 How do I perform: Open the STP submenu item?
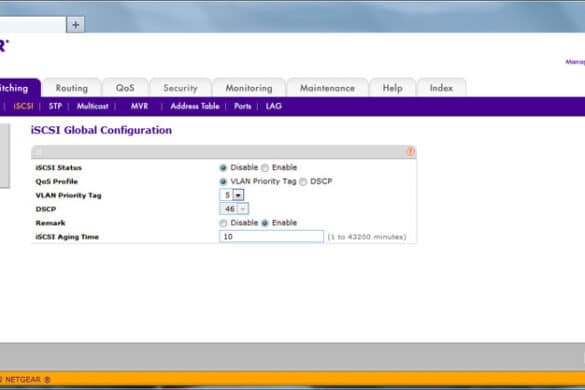coord(55,106)
